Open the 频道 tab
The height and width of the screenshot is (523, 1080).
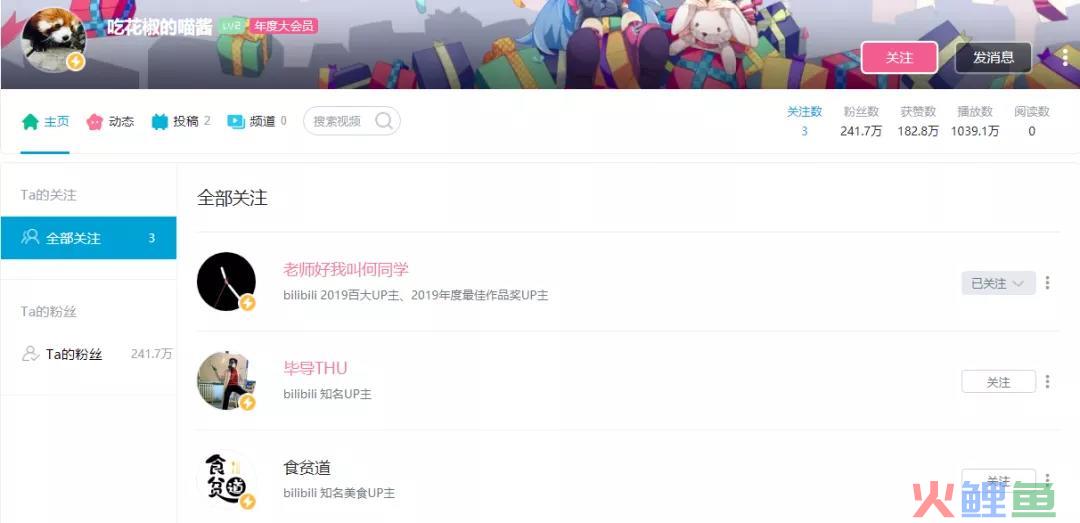(x=256, y=122)
